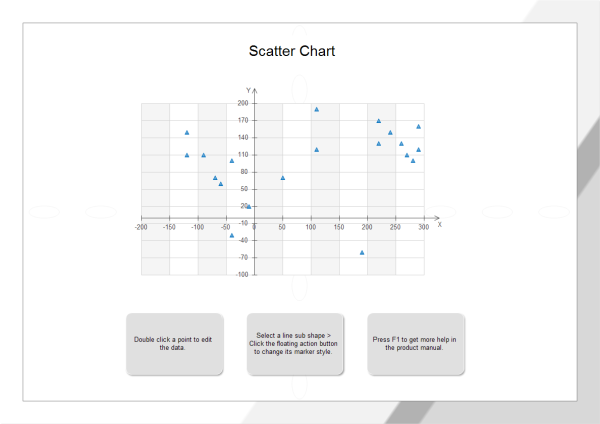Click the X axis label letter
This screenshot has width=600, height=424.
point(440,225)
